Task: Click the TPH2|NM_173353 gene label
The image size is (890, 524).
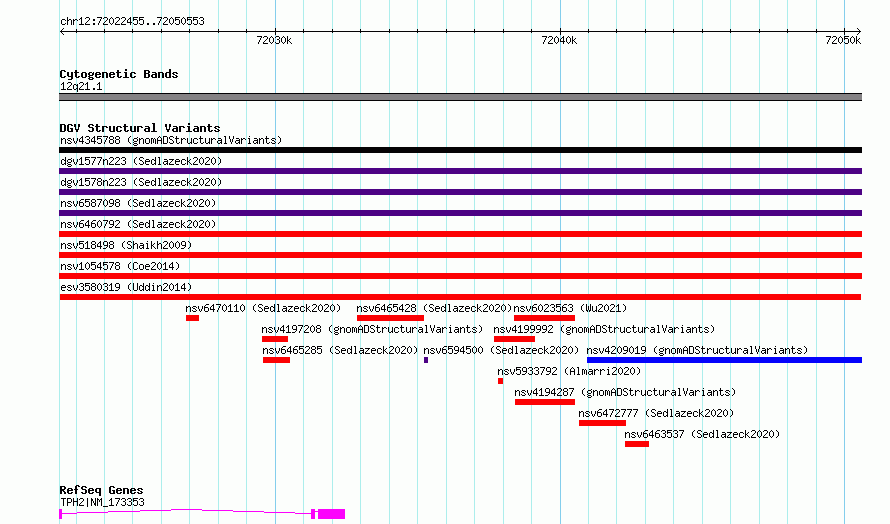Action: (x=102, y=502)
